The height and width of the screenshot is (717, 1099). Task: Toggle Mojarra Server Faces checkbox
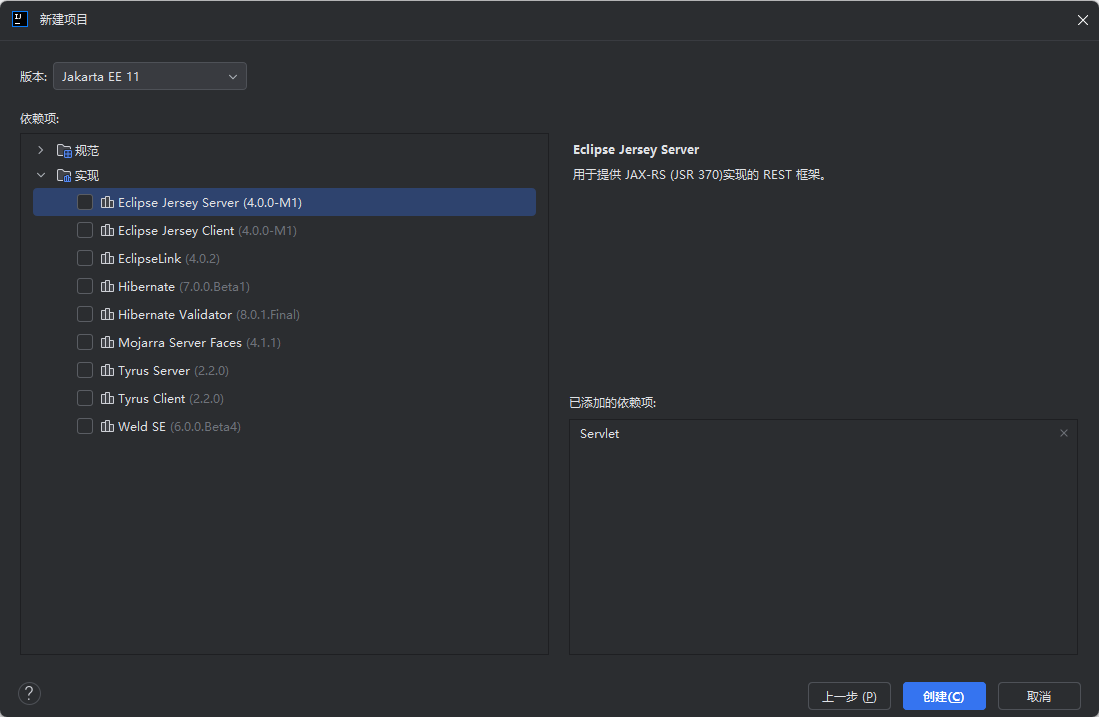click(x=85, y=342)
